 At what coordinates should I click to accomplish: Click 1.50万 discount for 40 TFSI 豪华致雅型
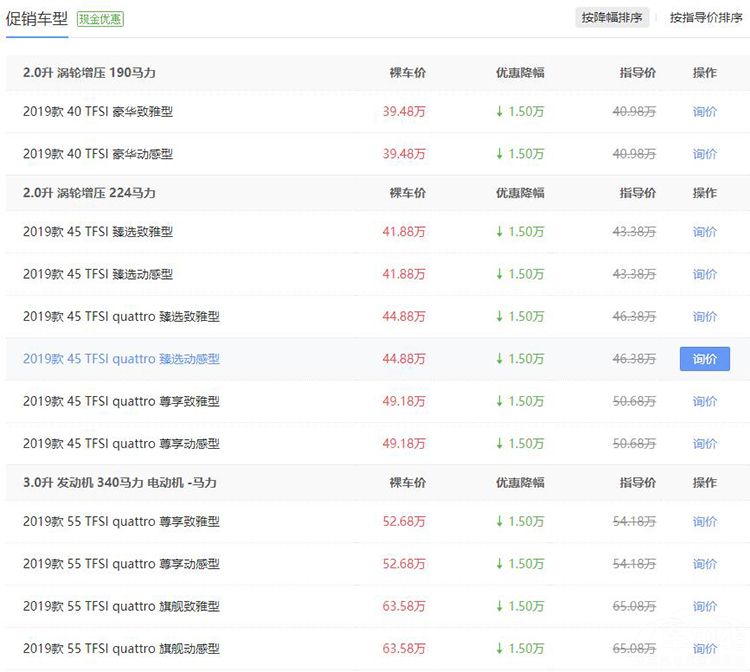(520, 111)
